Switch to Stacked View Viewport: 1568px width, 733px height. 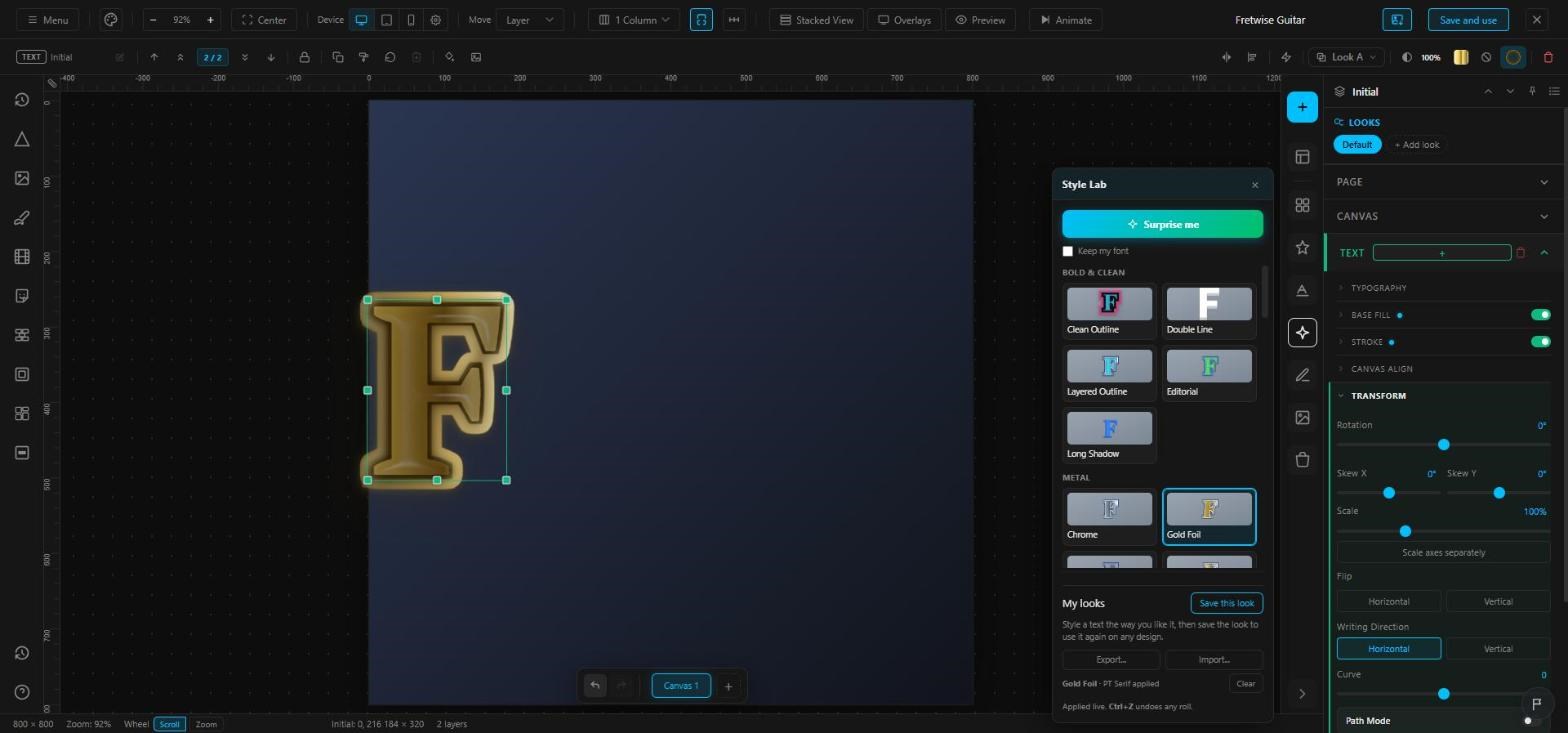(817, 20)
